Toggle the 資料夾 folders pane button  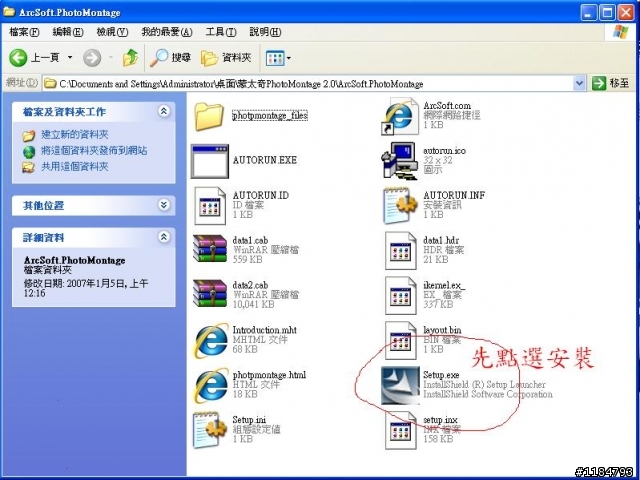pyautogui.click(x=226, y=58)
